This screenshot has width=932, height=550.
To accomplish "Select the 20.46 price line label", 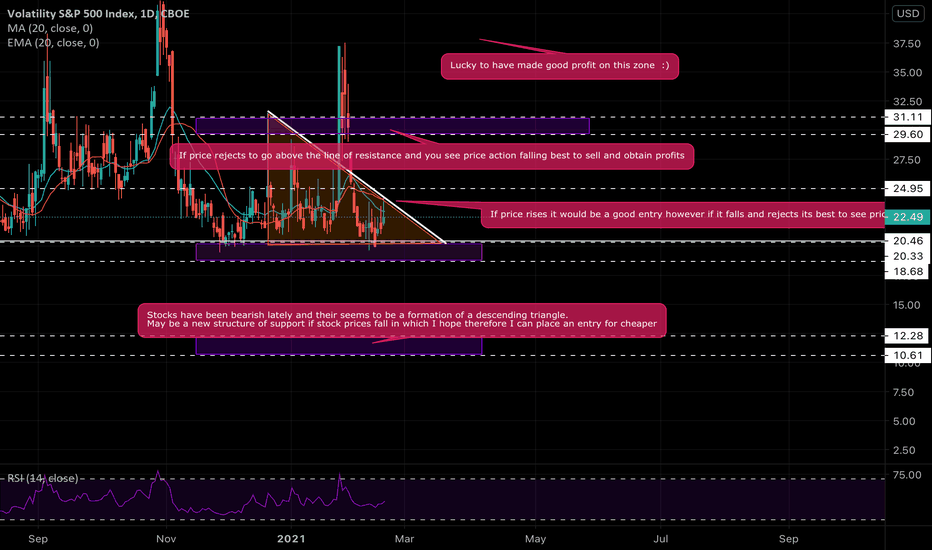I will [908, 241].
